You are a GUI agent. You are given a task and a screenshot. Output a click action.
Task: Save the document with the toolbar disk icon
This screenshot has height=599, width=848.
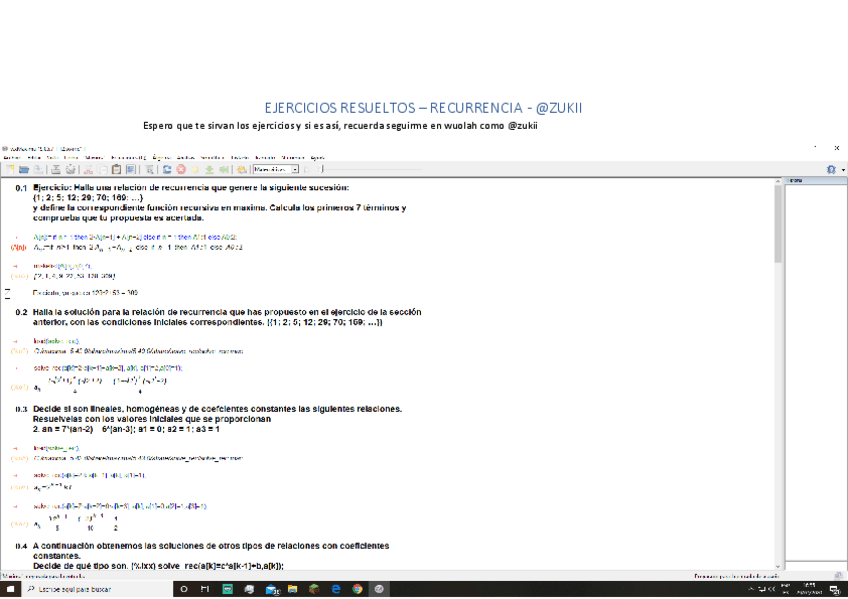38,169
